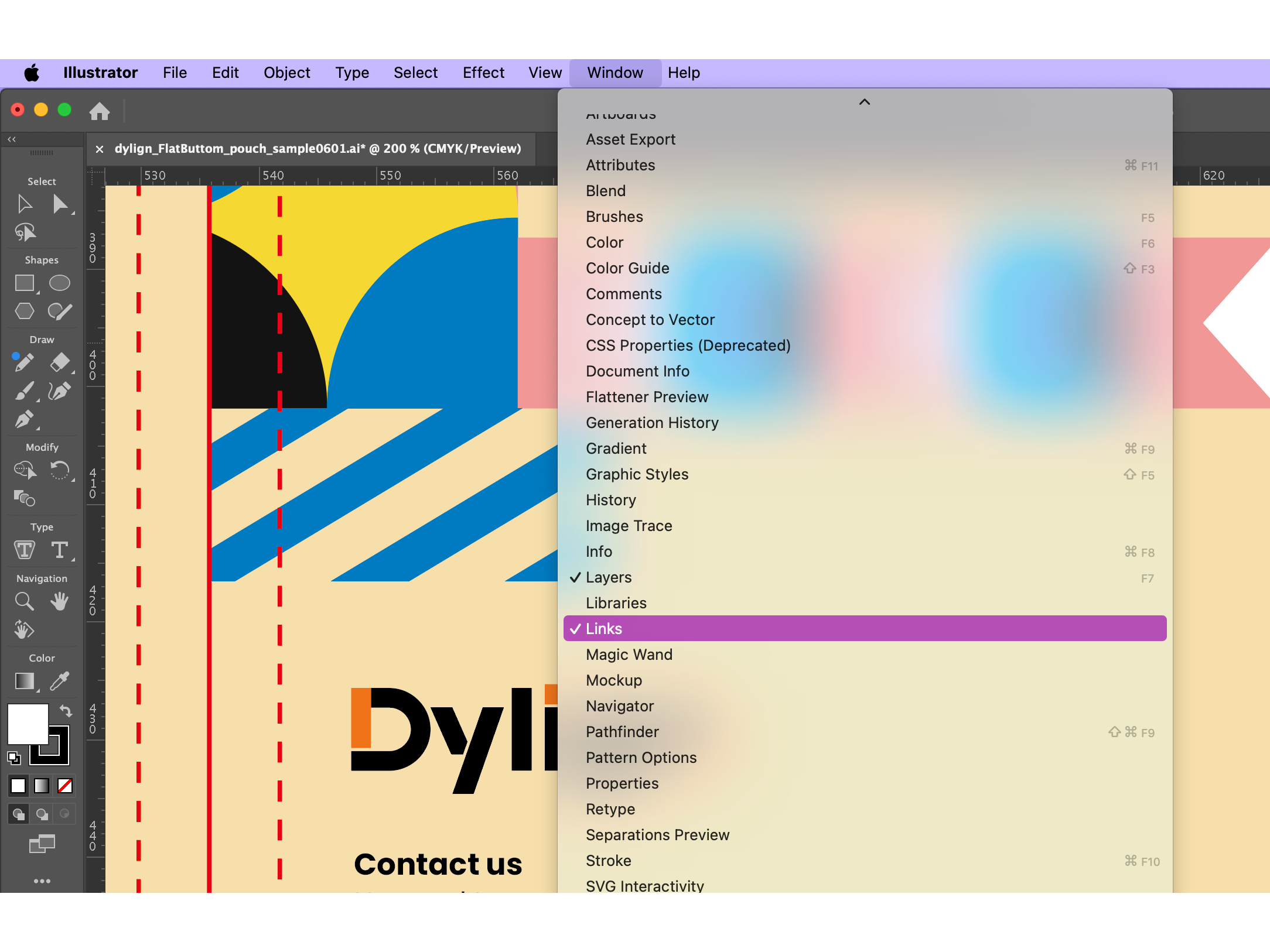The height and width of the screenshot is (952, 1270).
Task: Click the ruler origin corner box
Action: [96, 176]
